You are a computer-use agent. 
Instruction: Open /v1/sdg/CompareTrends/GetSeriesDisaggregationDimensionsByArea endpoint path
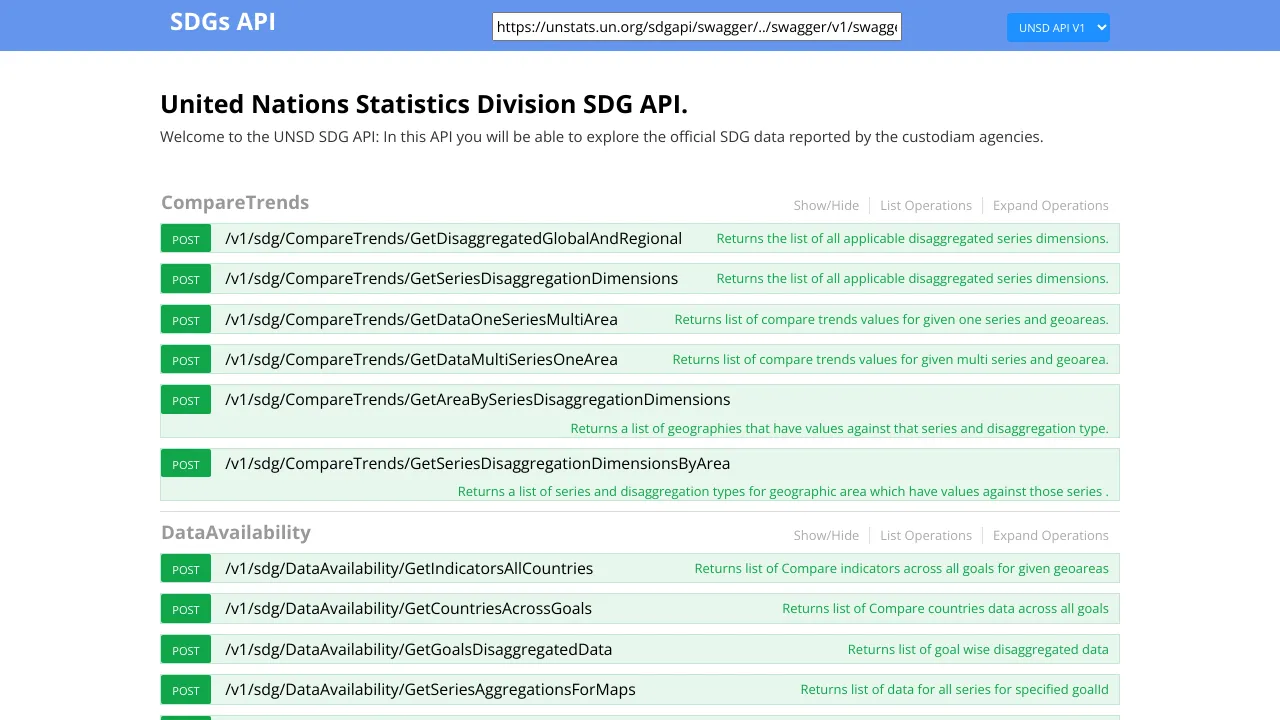point(477,463)
